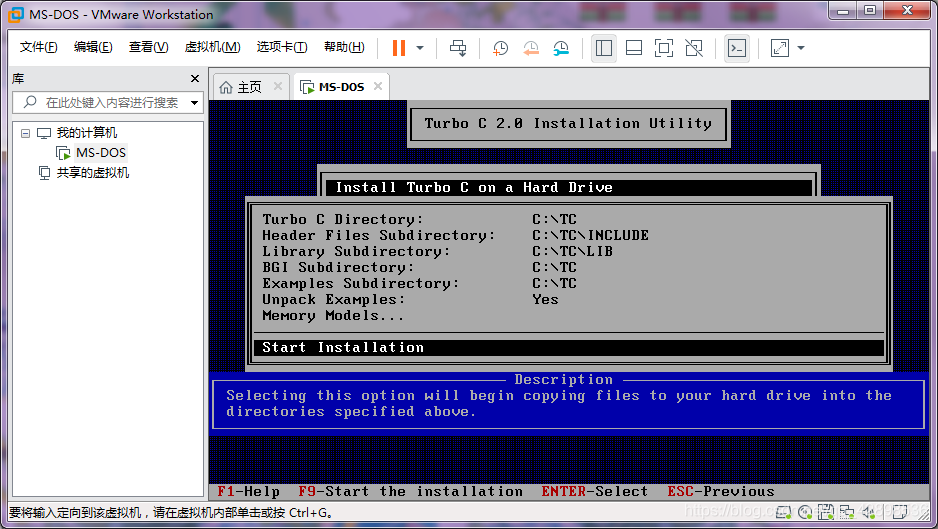The image size is (938, 529).
Task: Open the console view
Action: point(737,48)
